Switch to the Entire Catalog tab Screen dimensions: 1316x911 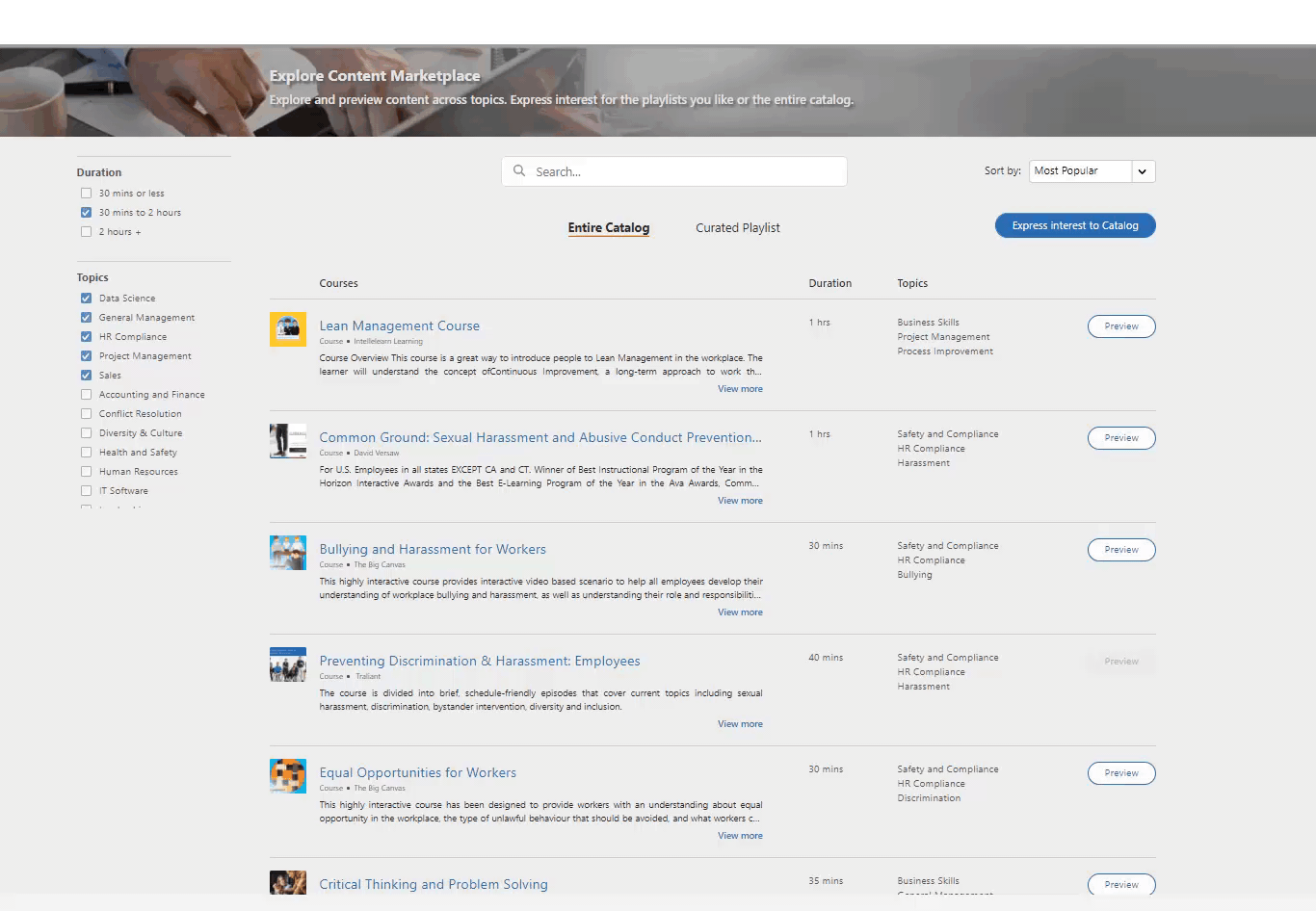(x=609, y=228)
